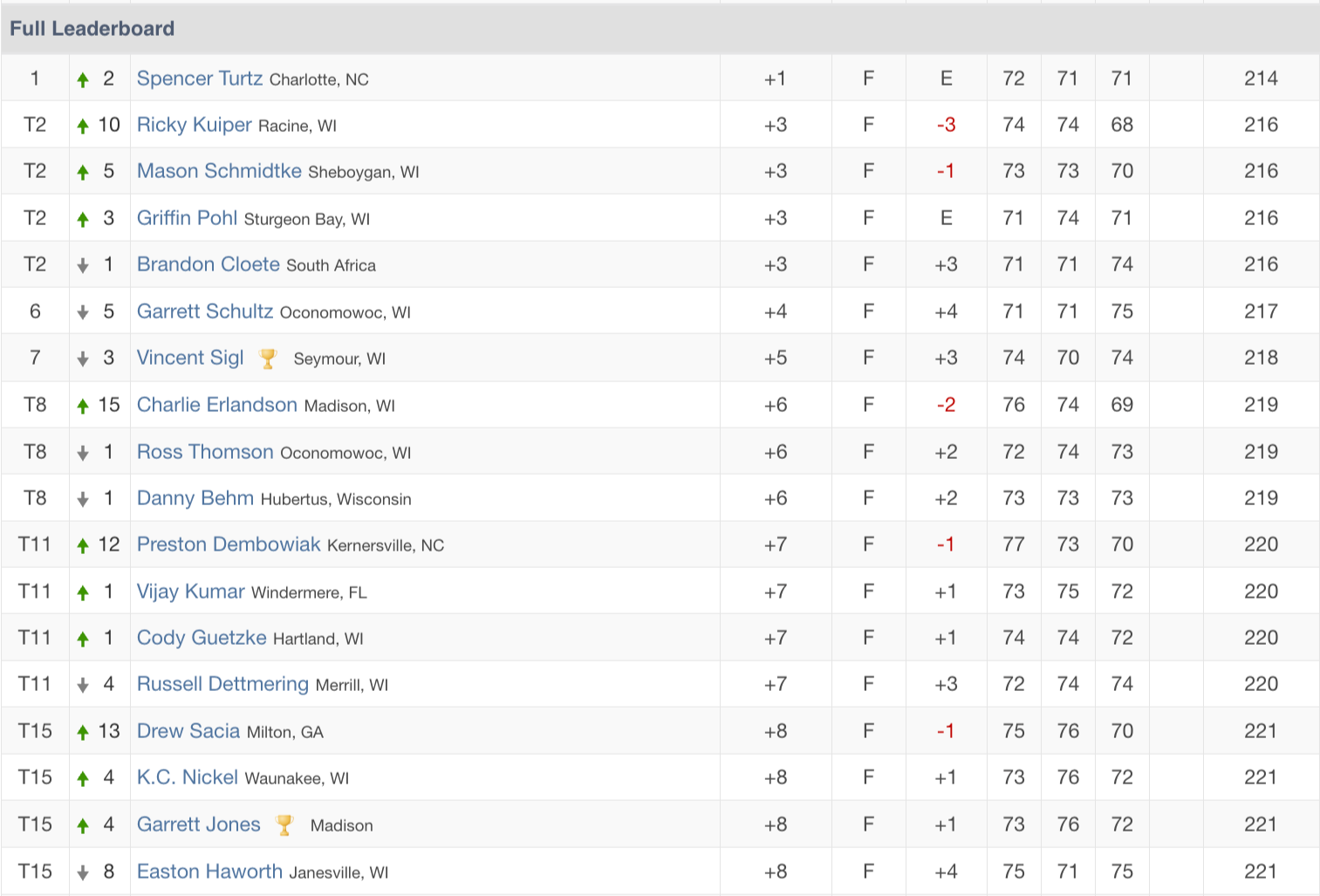This screenshot has width=1320, height=896.
Task: Open Spencer Turtz player profile
Action: [x=200, y=79]
